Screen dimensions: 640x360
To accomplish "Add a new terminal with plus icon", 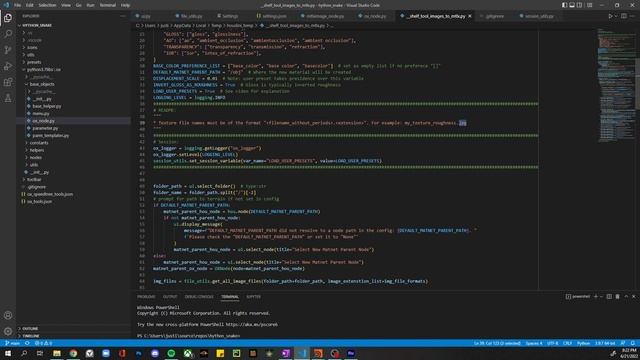I will 596,296.
